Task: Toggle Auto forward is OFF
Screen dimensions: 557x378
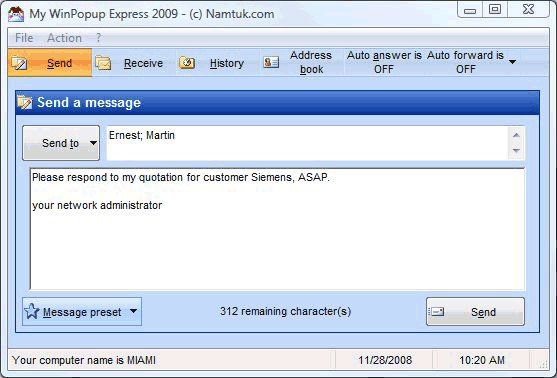Action: [x=465, y=62]
